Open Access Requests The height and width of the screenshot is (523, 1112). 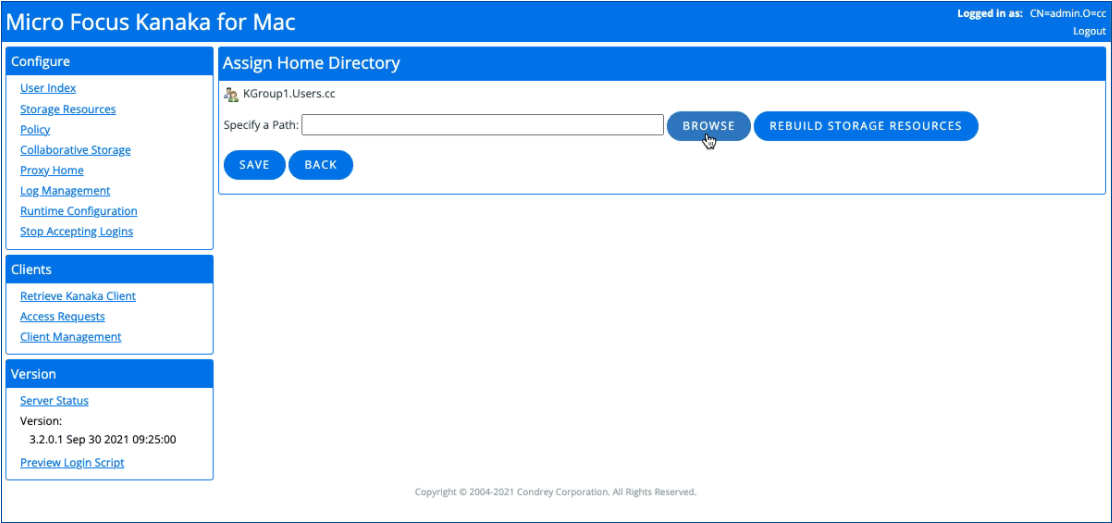click(x=62, y=316)
